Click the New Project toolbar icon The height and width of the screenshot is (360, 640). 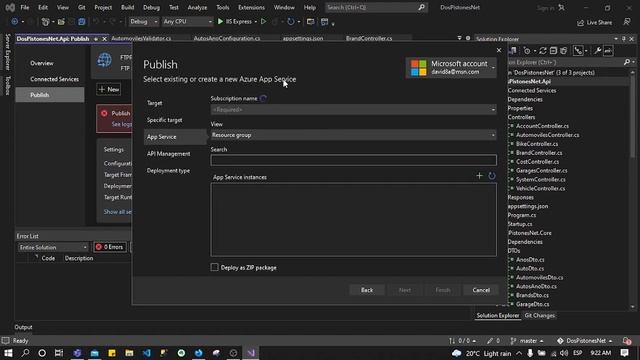[46, 22]
